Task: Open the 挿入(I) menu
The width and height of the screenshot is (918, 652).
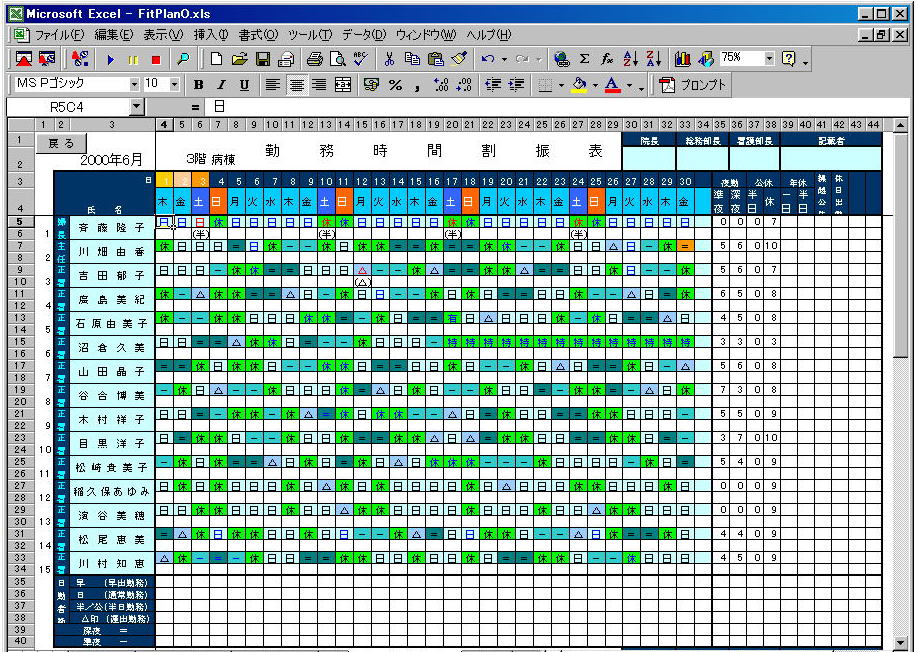Action: click(x=210, y=35)
